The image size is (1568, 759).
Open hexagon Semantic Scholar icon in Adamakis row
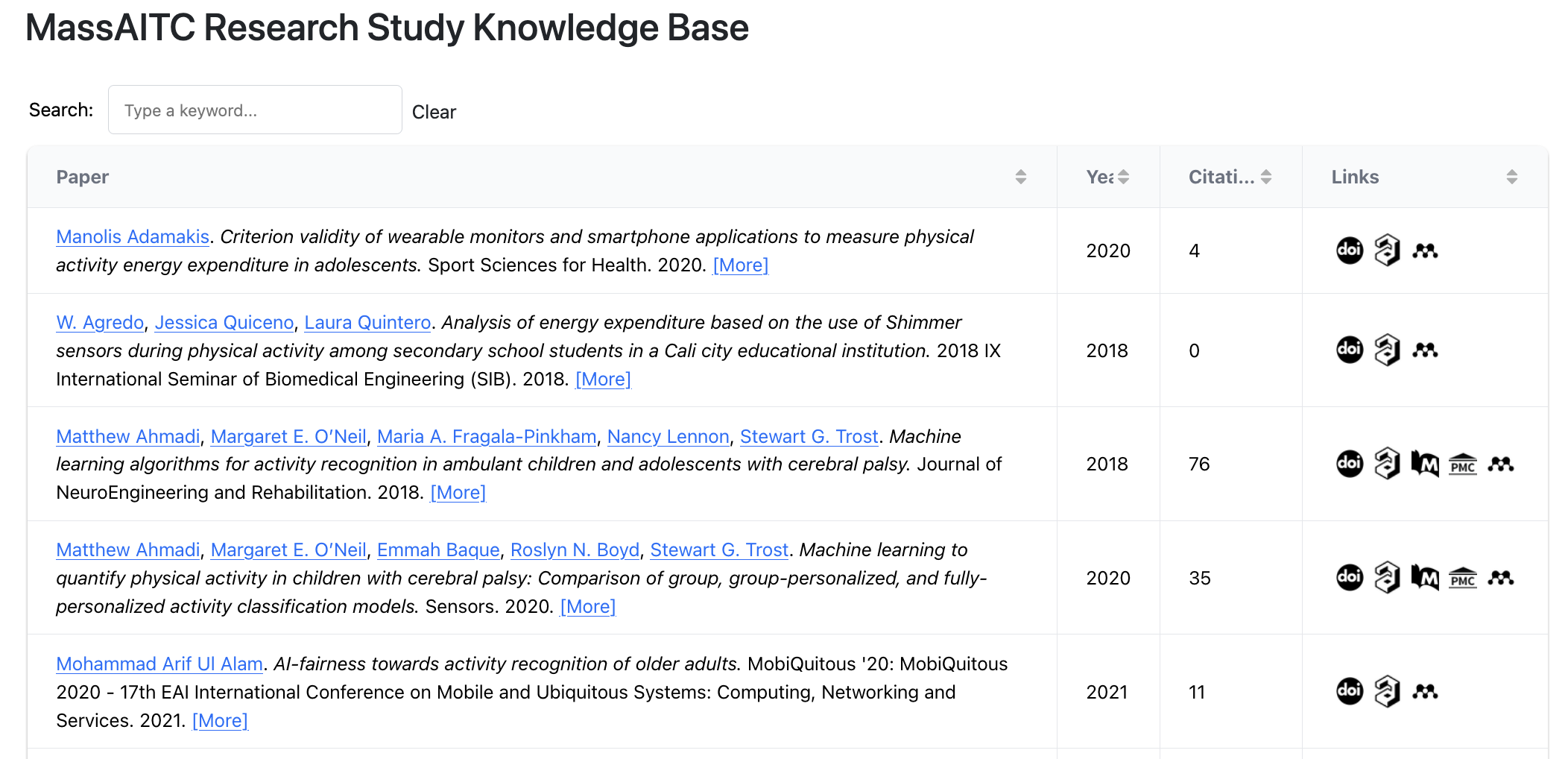coord(1387,251)
